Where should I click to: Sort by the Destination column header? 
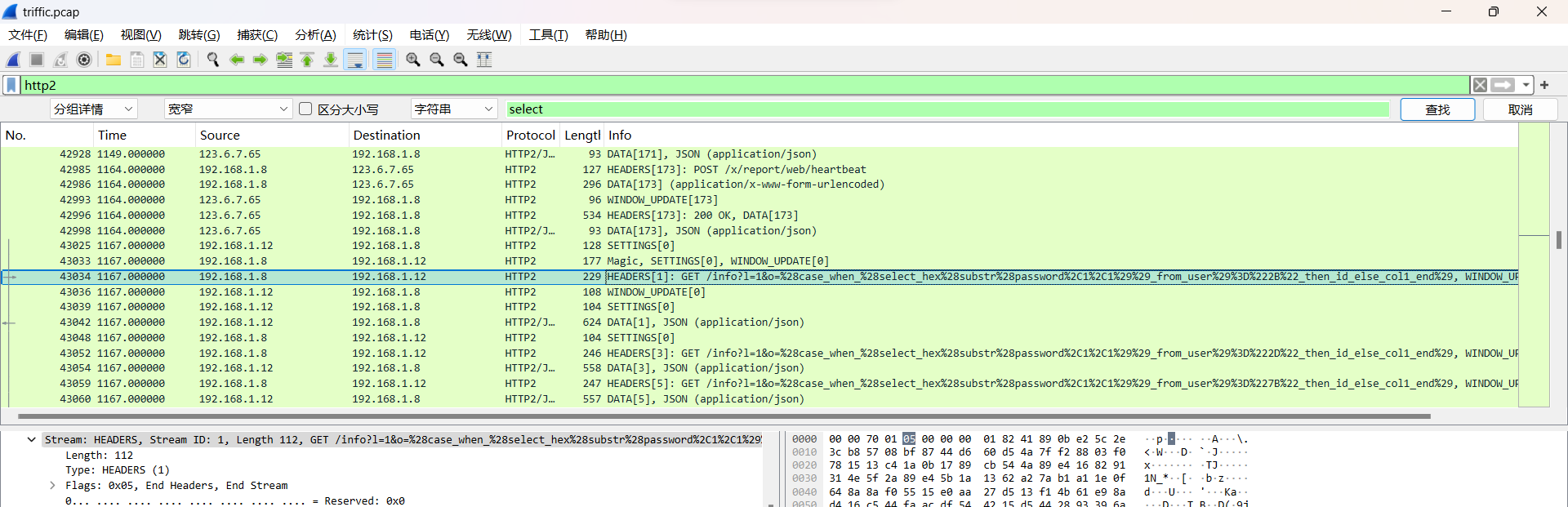click(x=425, y=136)
